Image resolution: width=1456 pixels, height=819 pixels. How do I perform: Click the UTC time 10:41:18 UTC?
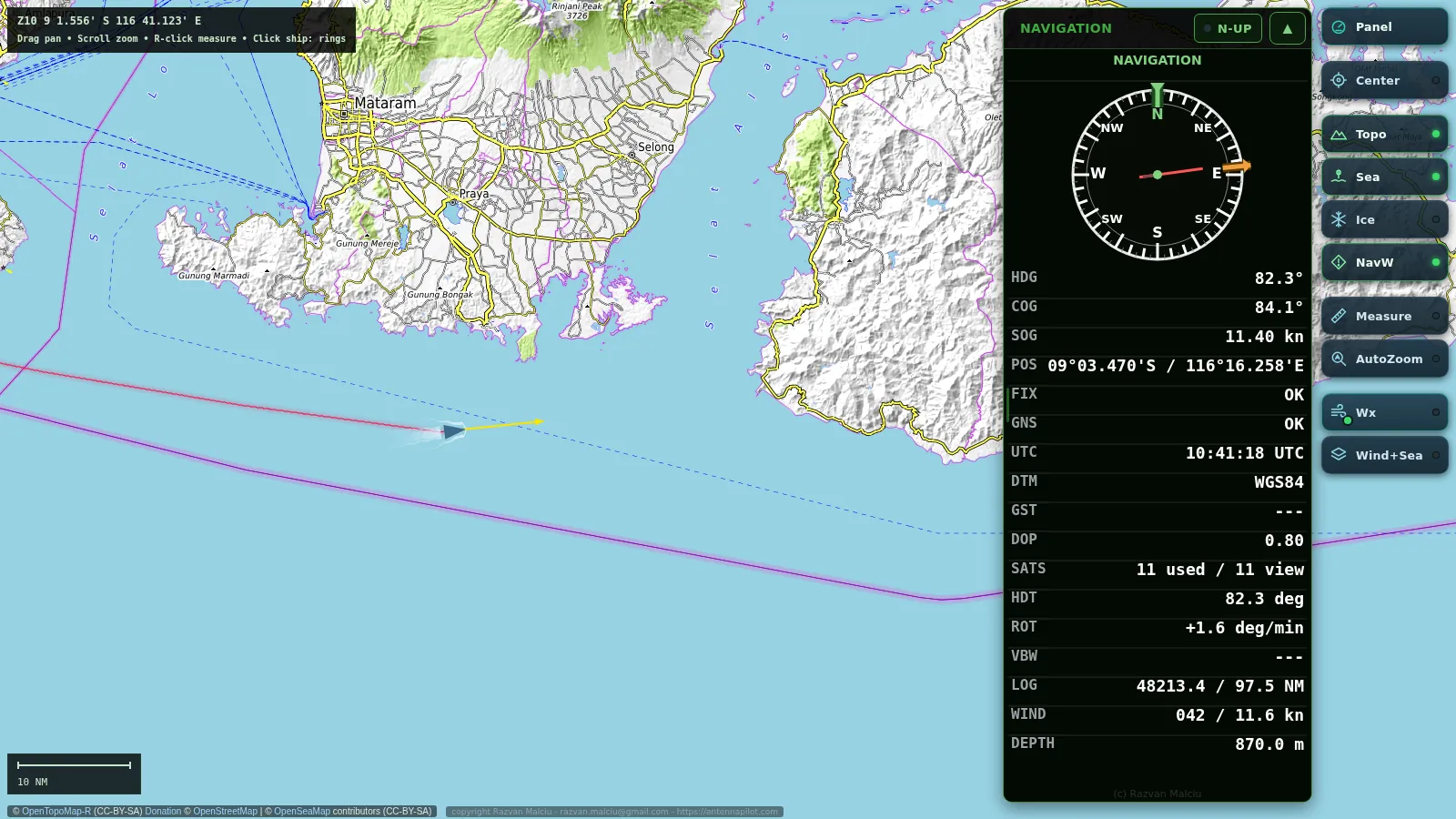pyautogui.click(x=1244, y=453)
